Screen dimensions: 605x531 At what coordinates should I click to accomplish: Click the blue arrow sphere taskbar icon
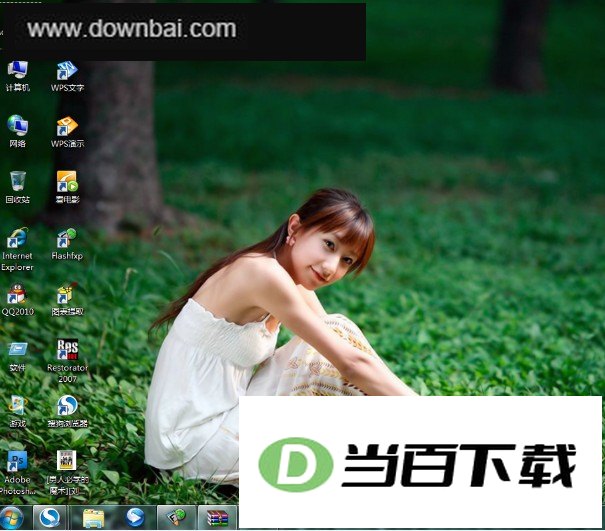pyautogui.click(x=135, y=517)
